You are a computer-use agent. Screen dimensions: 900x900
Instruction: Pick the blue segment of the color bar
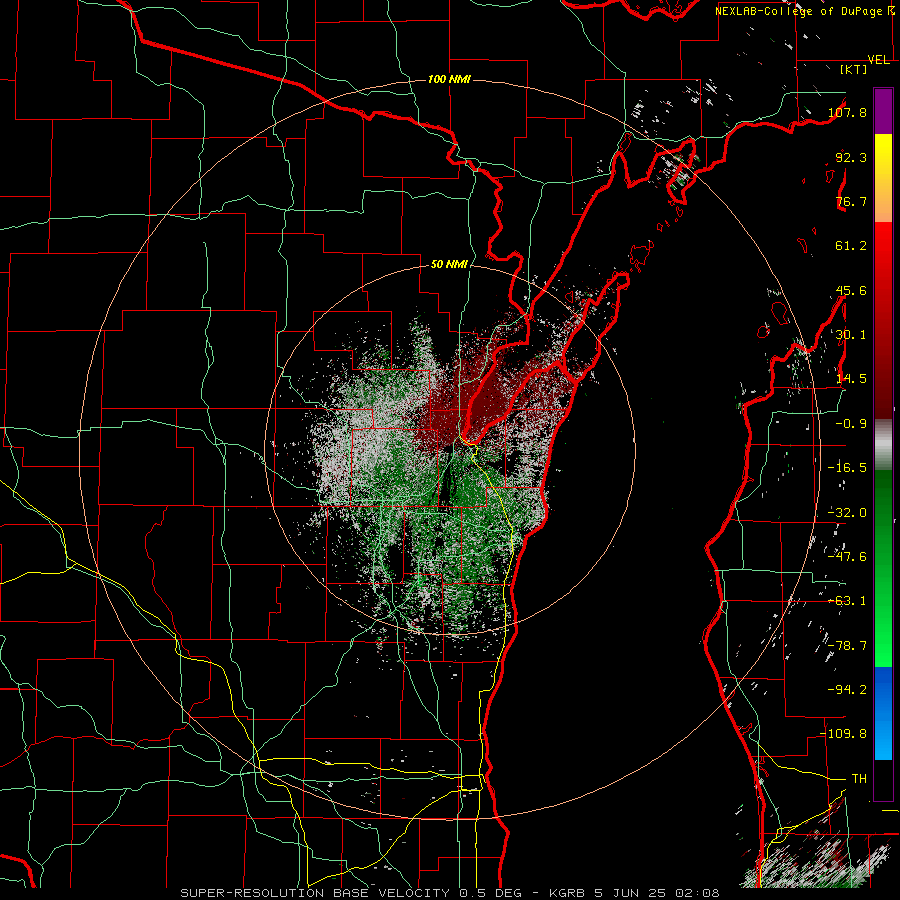tap(883, 713)
